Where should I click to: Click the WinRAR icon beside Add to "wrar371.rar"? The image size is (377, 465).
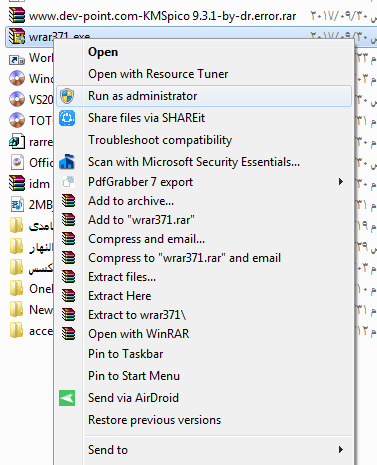pyautogui.click(x=69, y=220)
